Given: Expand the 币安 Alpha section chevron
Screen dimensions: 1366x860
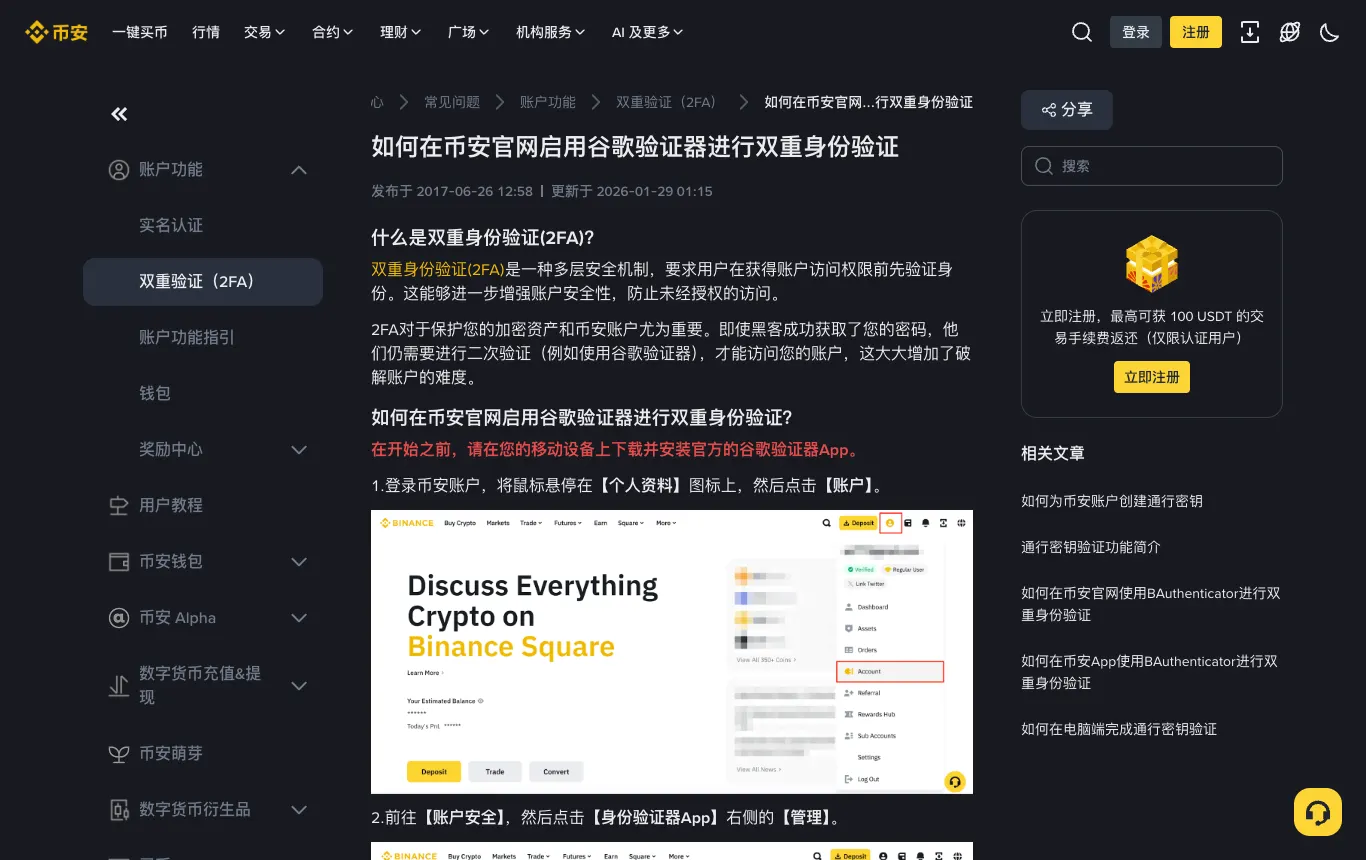Looking at the screenshot, I should click(x=298, y=618).
